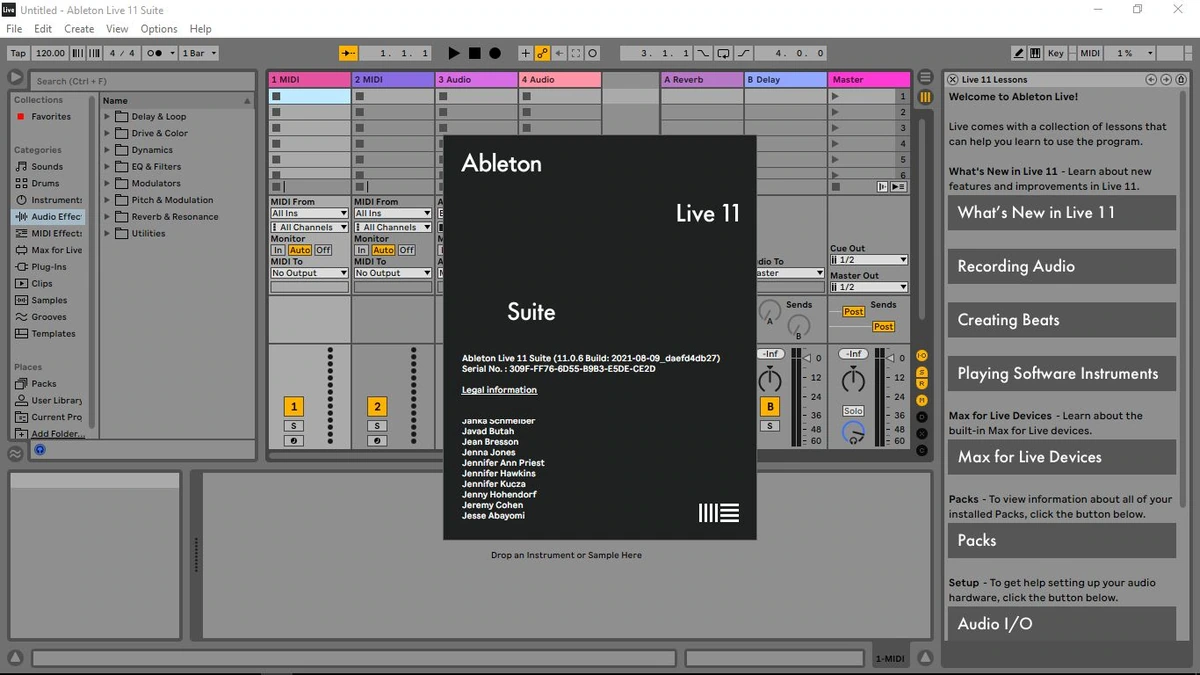Expand the Utilities folder
Screen dimensions: 1200x675
pyautogui.click(x=107, y=234)
